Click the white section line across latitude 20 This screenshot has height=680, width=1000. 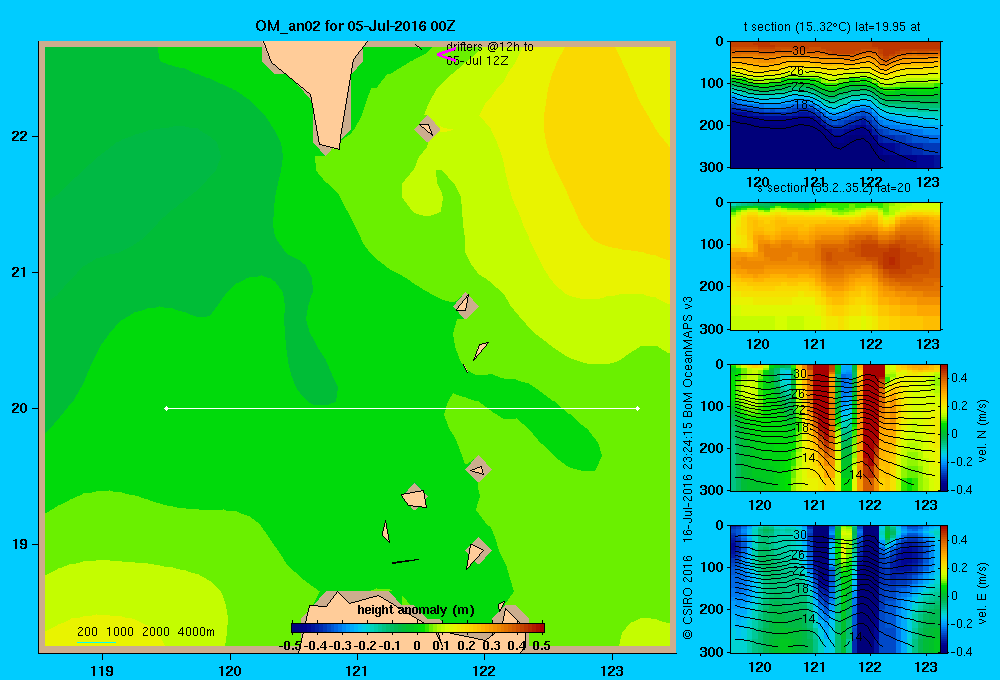(402, 408)
